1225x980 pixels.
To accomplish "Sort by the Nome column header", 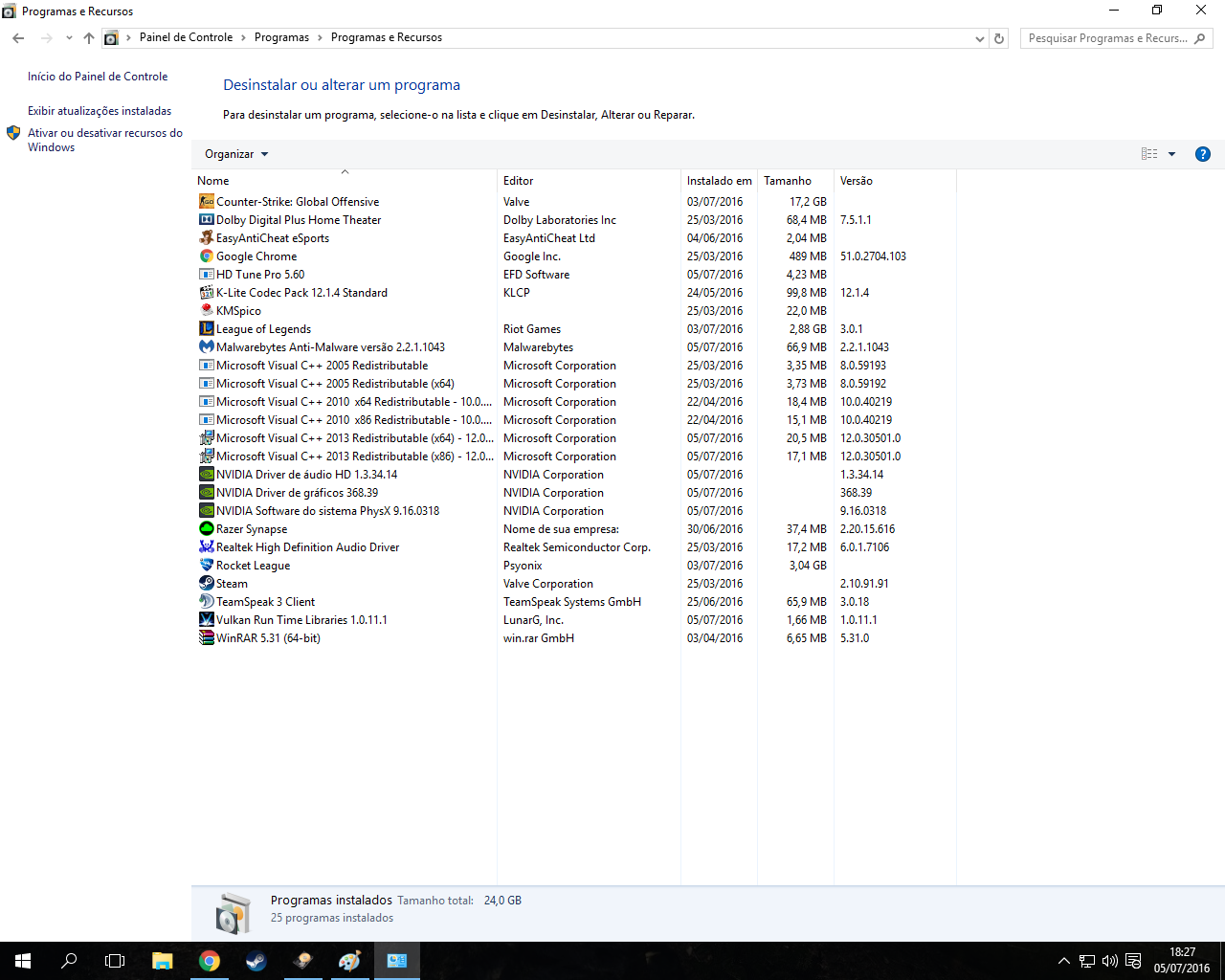I will click(x=345, y=181).
